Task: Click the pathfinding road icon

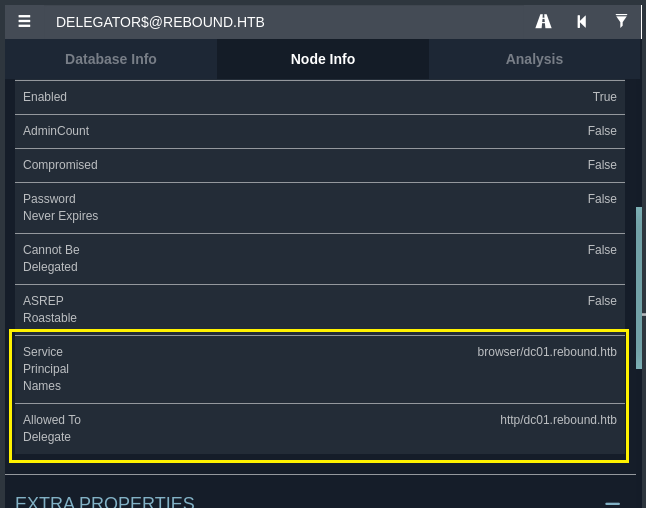Action: [544, 21]
